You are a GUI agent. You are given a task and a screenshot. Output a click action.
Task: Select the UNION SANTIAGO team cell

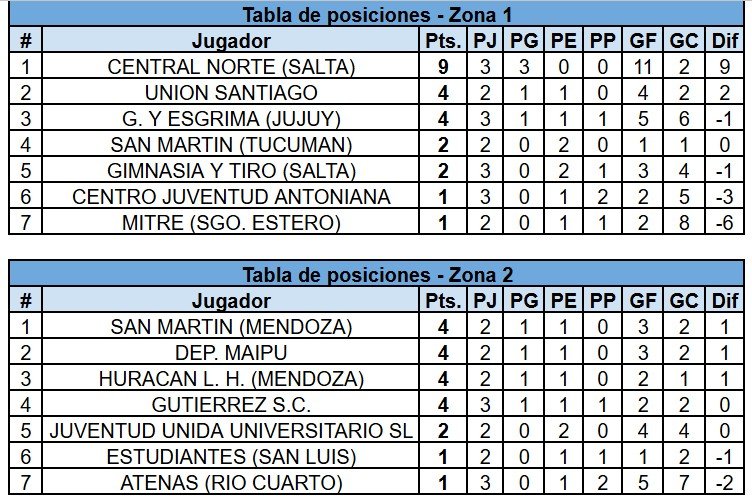tap(231, 93)
